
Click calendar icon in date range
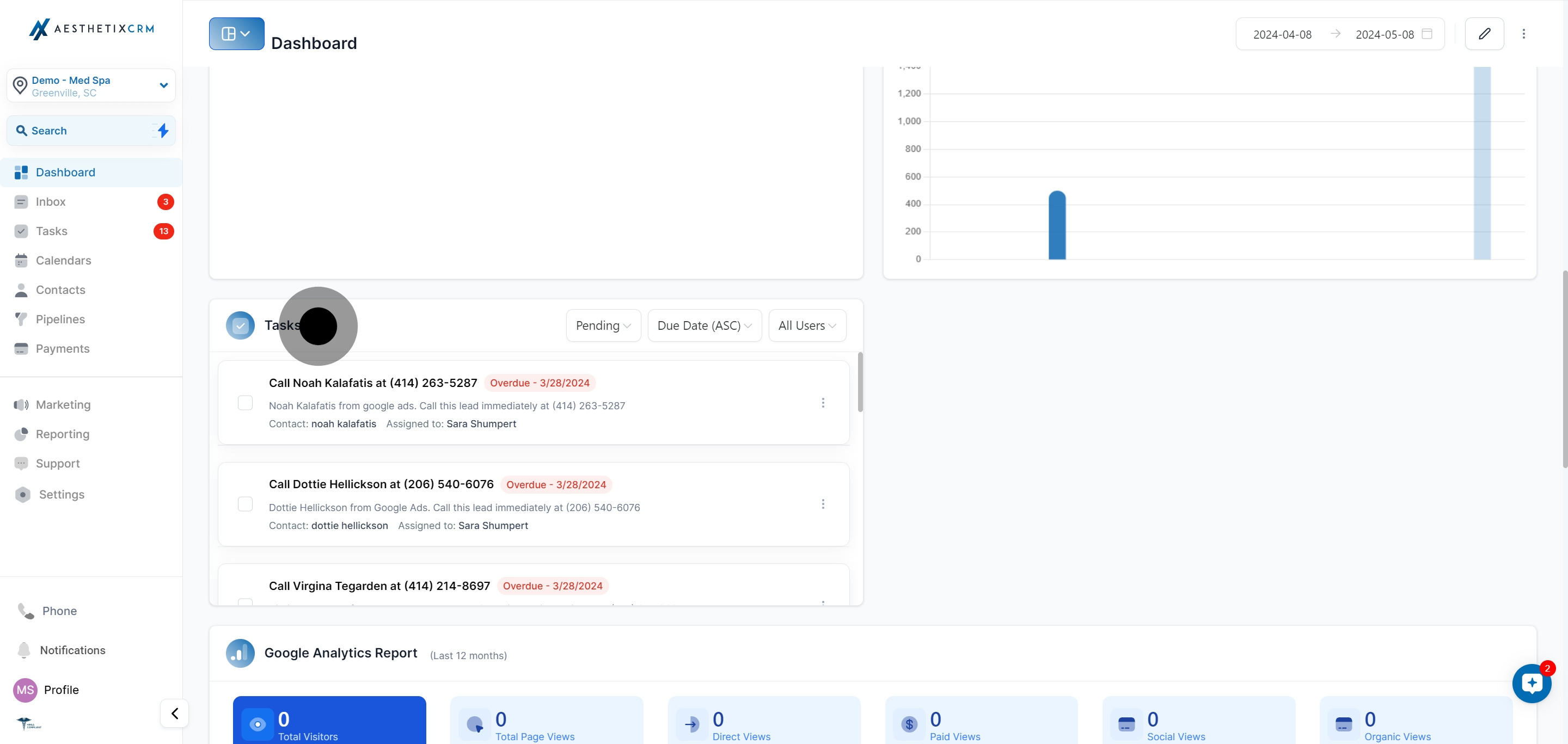coord(1426,34)
